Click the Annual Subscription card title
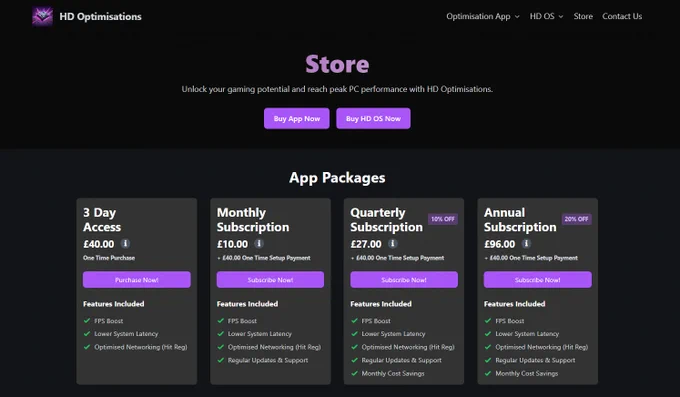680x397 pixels. coord(520,220)
